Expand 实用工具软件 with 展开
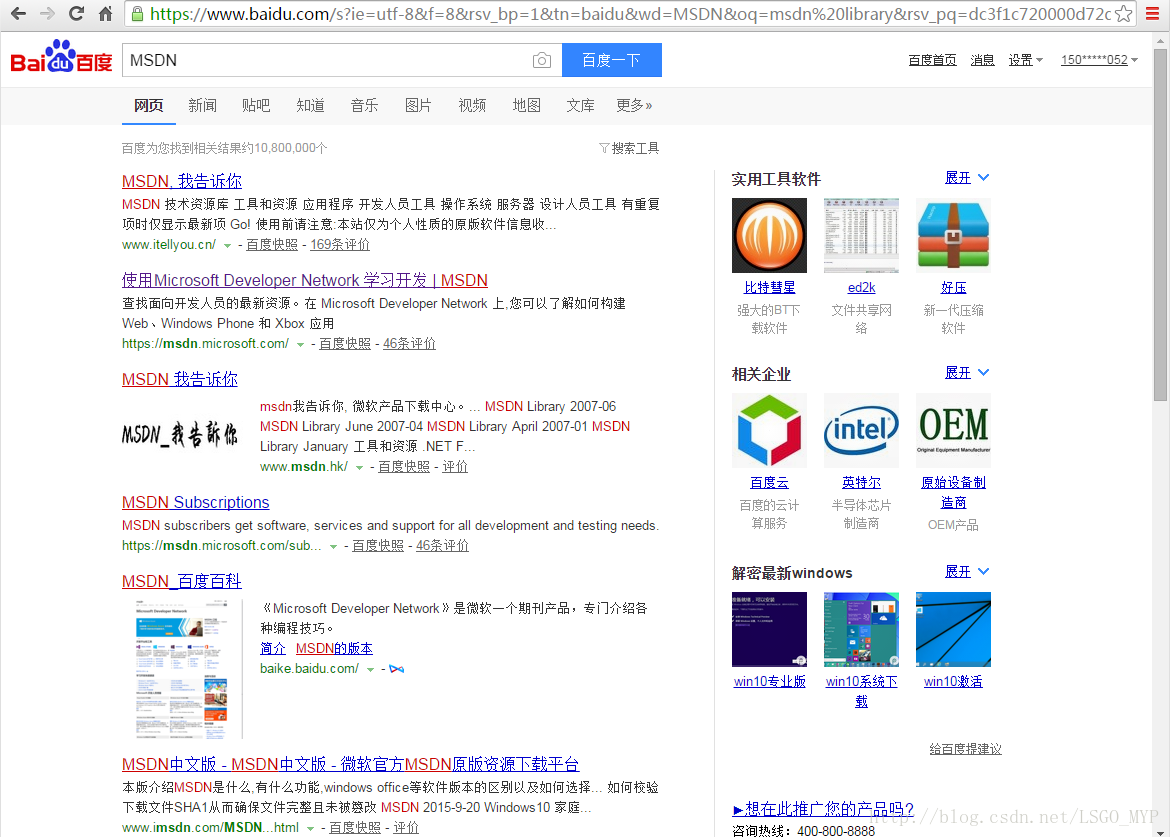 point(967,178)
